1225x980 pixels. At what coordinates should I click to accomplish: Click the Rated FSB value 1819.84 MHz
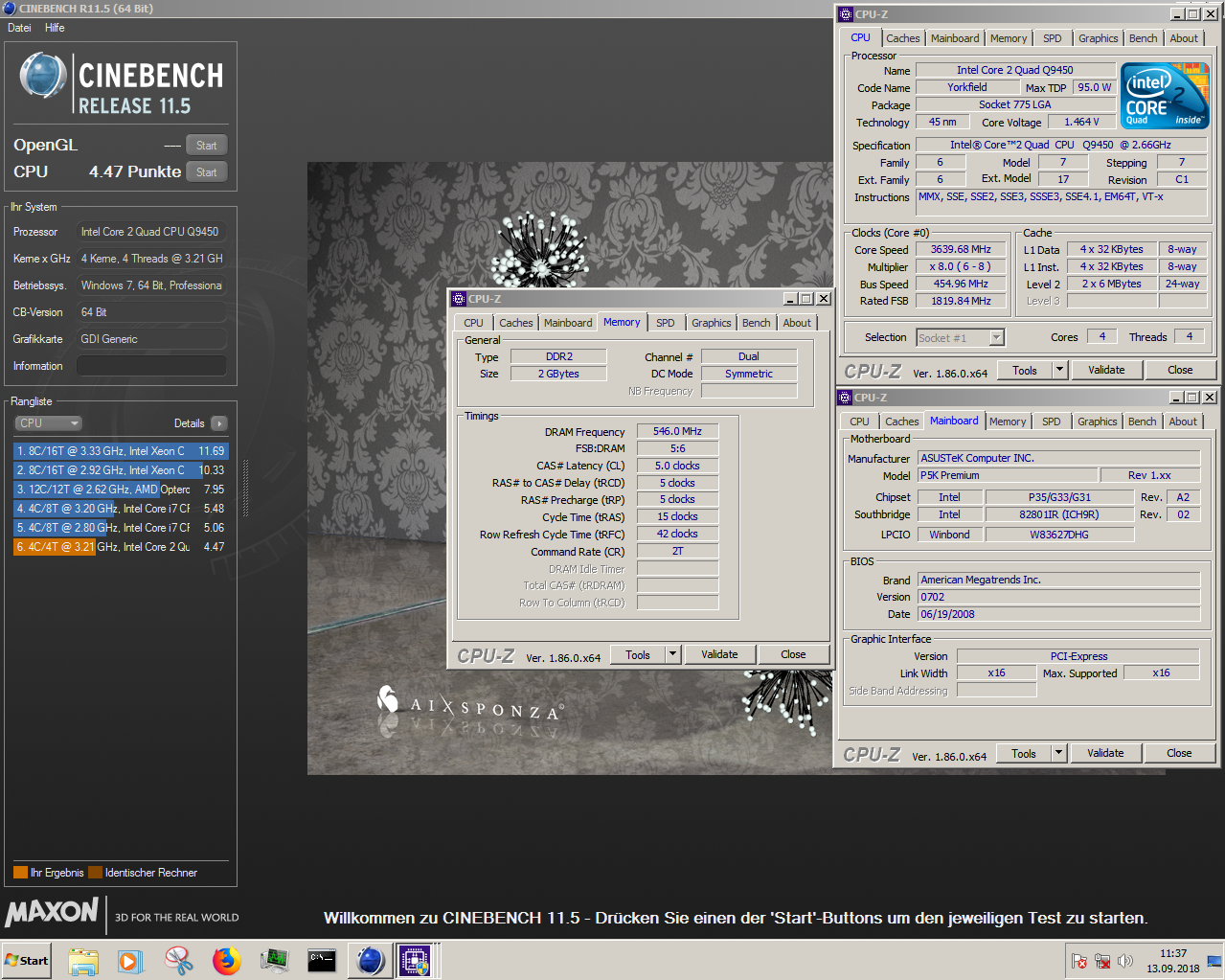coord(961,301)
